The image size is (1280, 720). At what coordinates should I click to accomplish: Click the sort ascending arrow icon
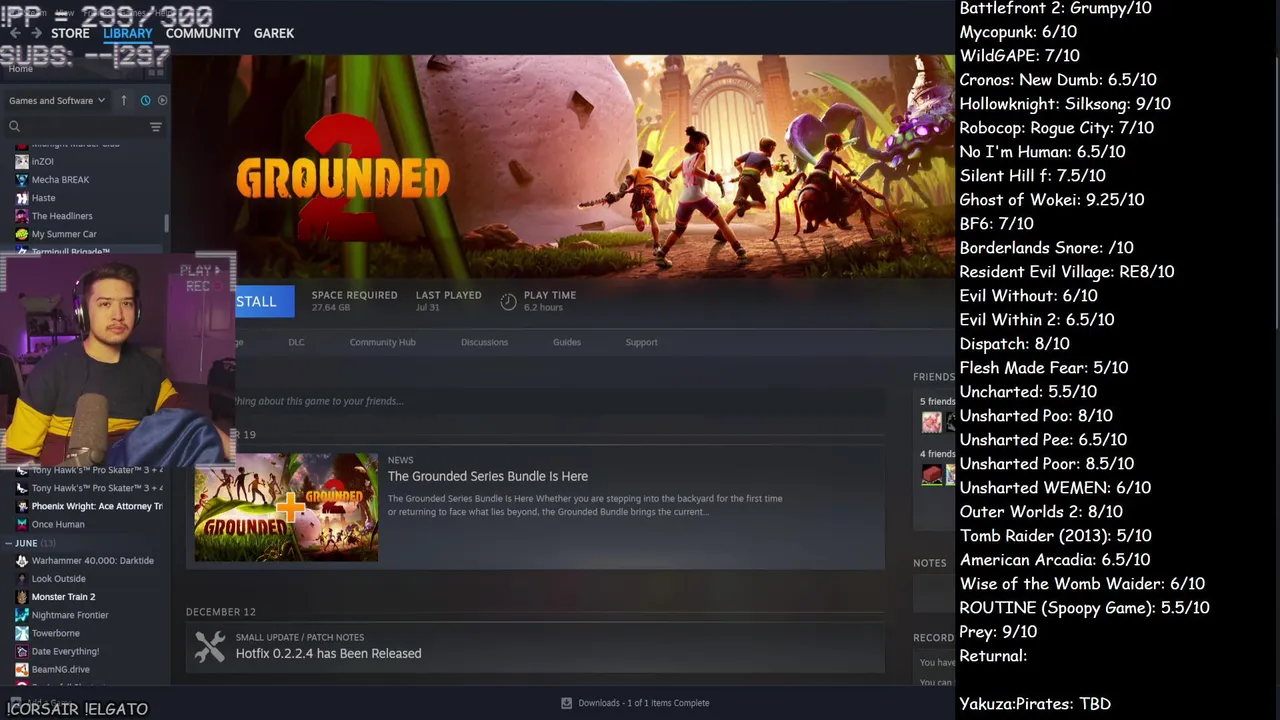click(124, 100)
